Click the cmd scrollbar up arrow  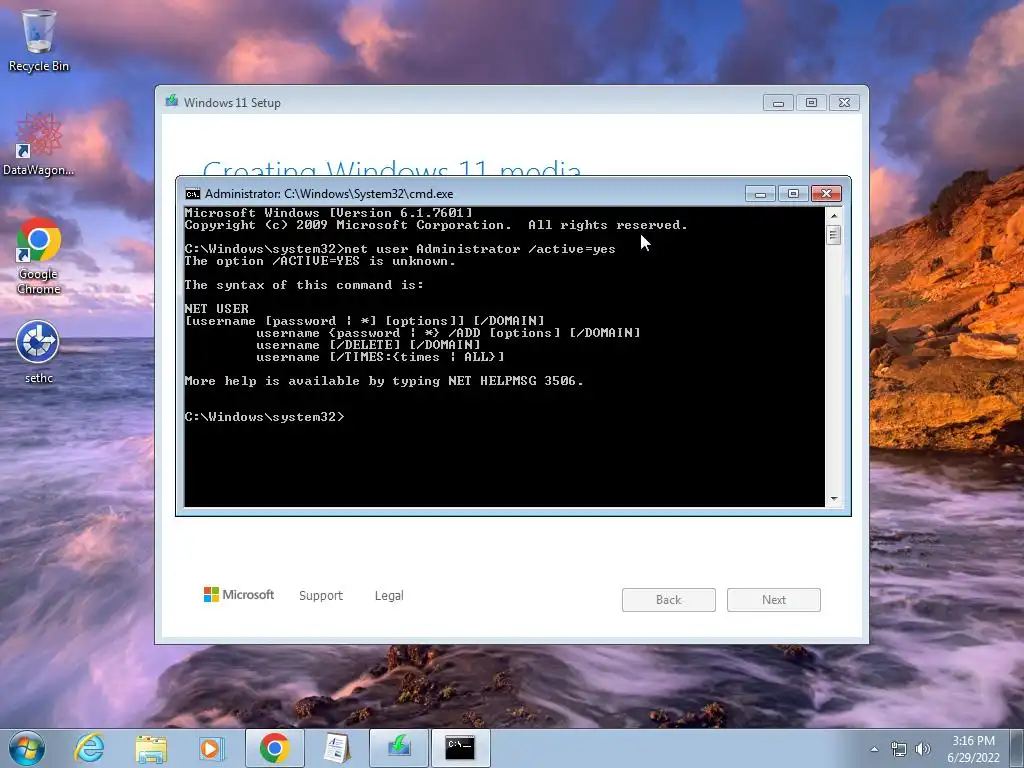click(833, 215)
